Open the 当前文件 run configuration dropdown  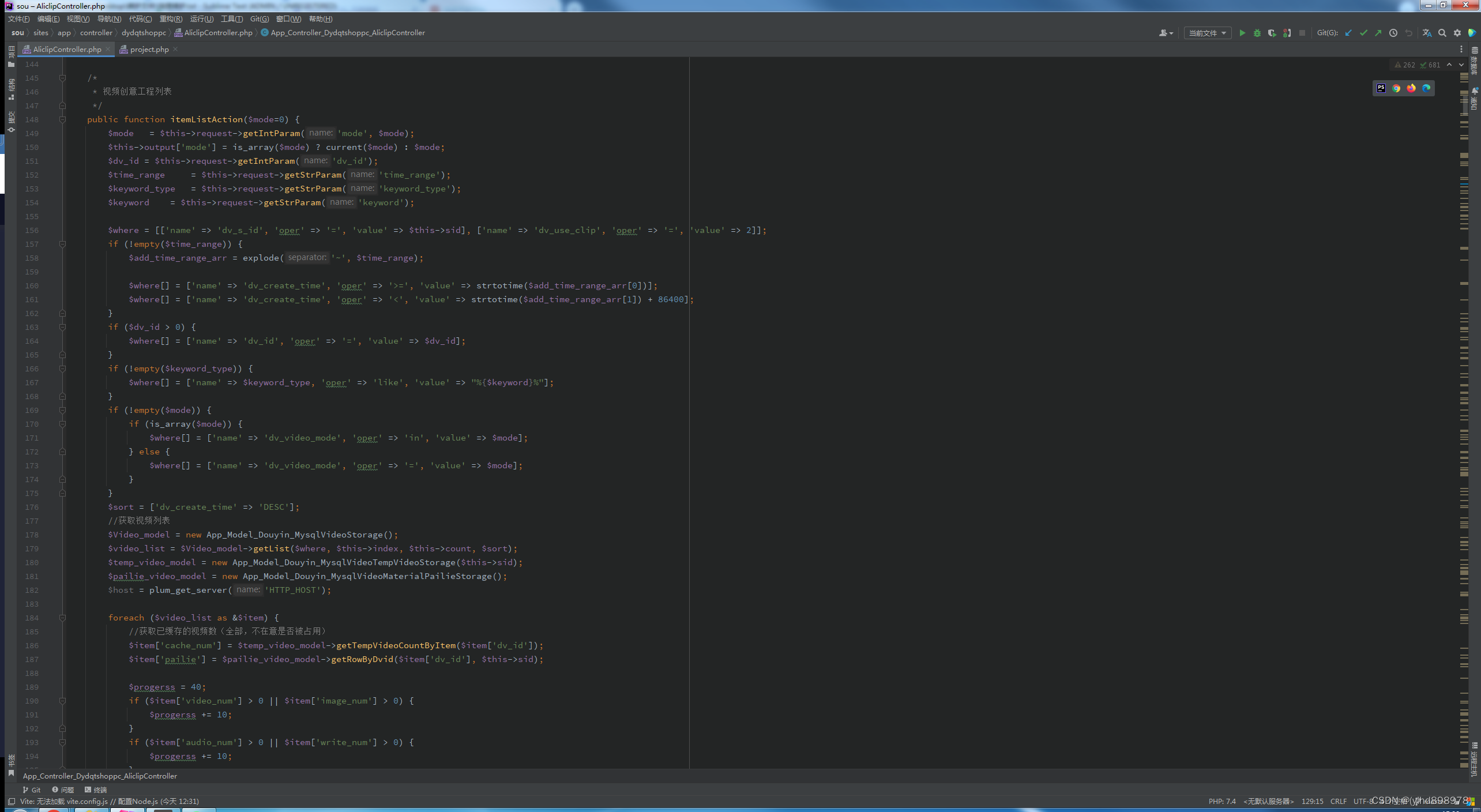point(1208,33)
